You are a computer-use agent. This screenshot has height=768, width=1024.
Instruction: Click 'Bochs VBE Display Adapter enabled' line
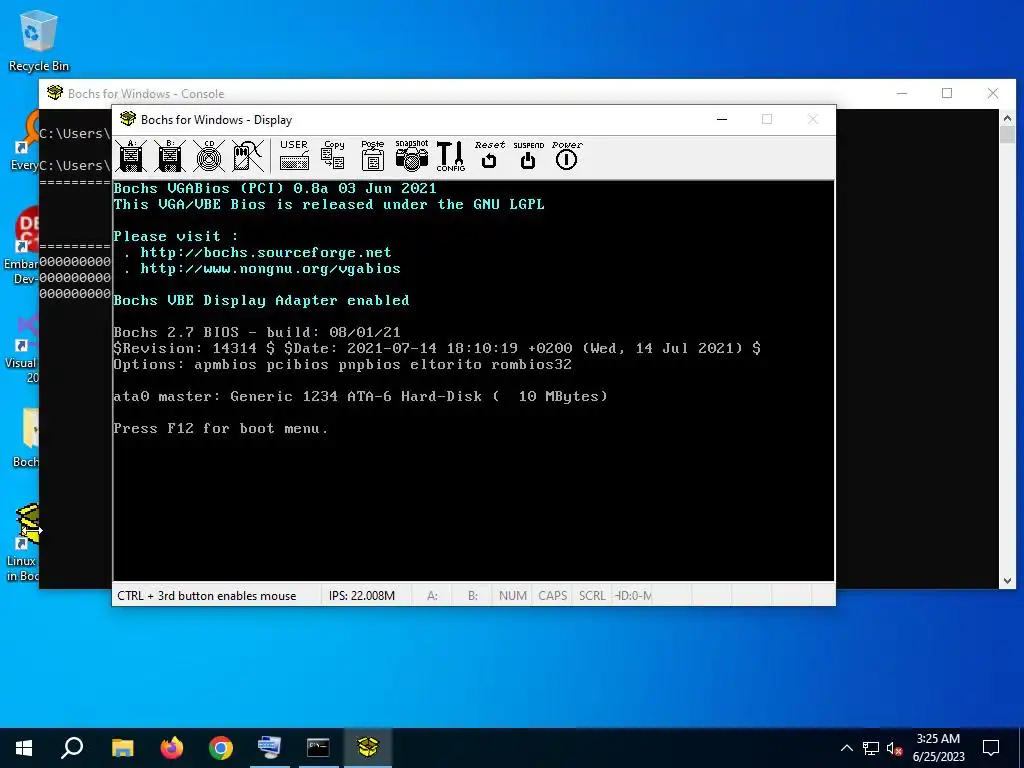coord(261,300)
